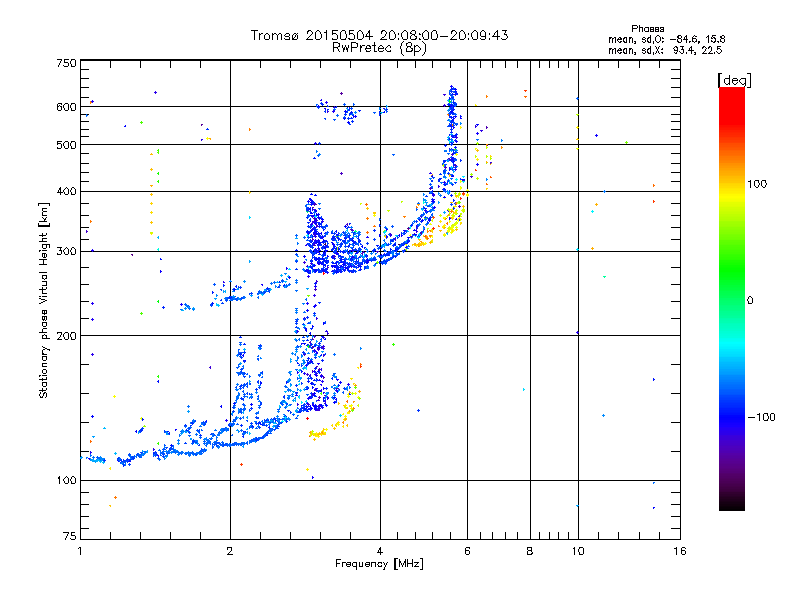Click the phase colorbar gradient
This screenshot has height=600, width=800.
coord(732,298)
